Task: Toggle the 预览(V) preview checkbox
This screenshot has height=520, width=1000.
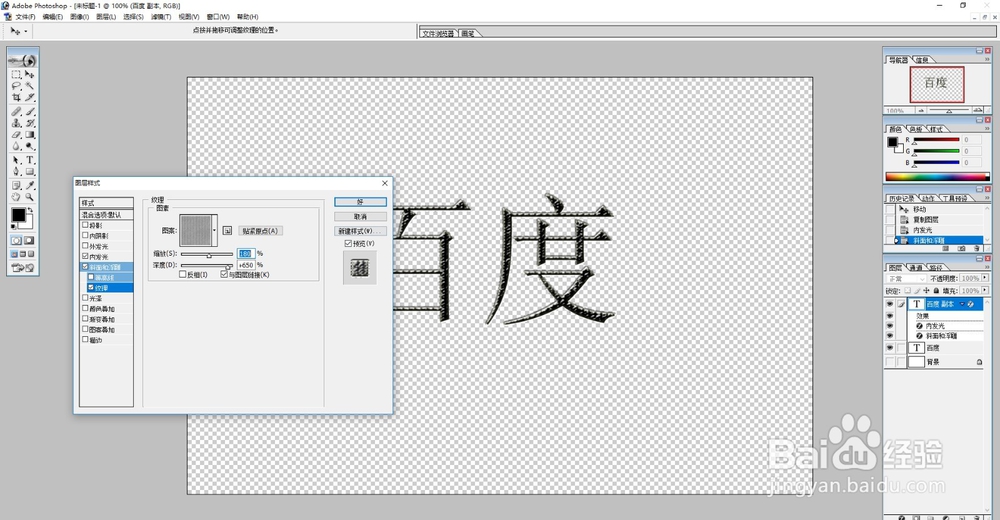Action: pos(348,243)
